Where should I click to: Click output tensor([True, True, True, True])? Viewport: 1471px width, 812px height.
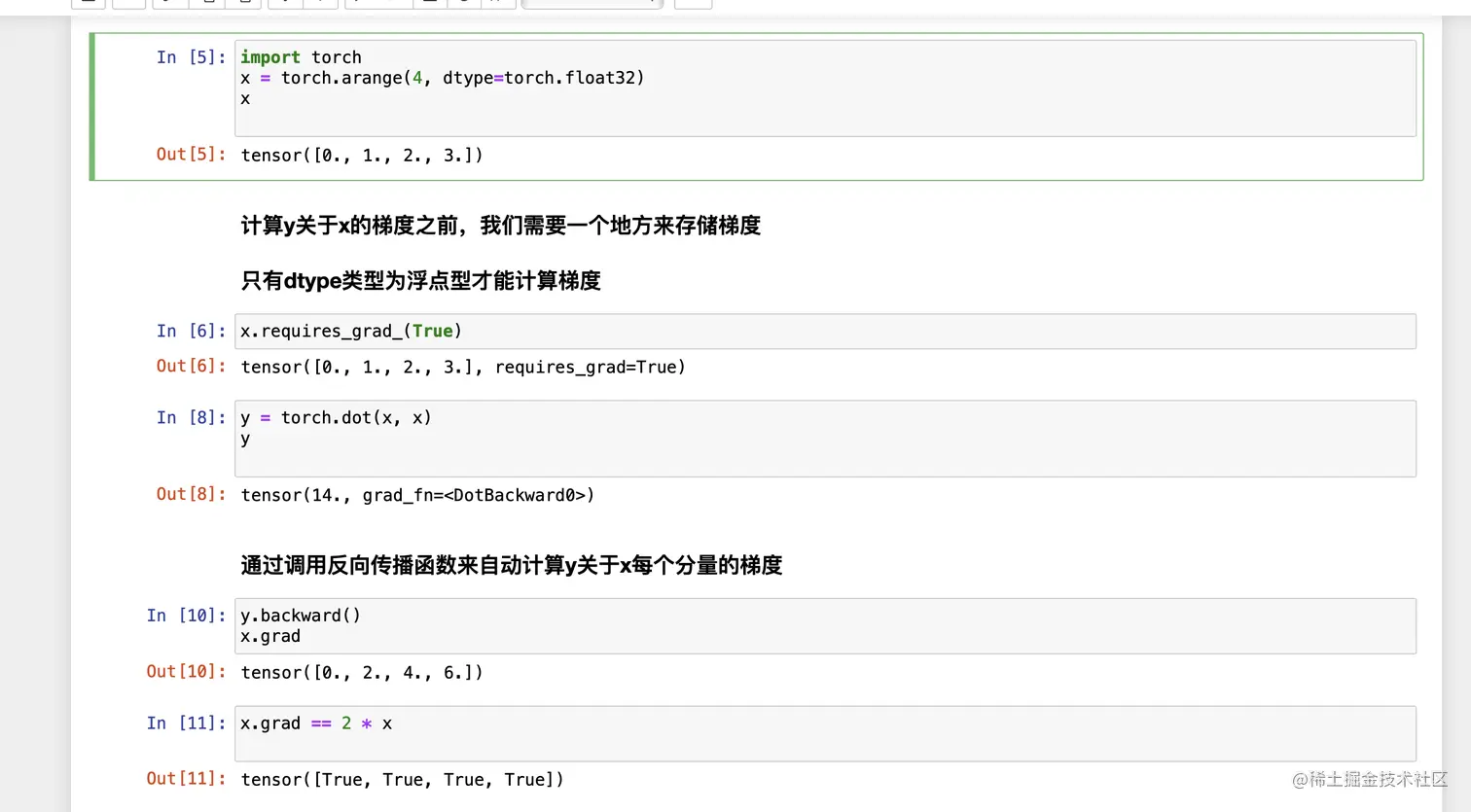402,780
